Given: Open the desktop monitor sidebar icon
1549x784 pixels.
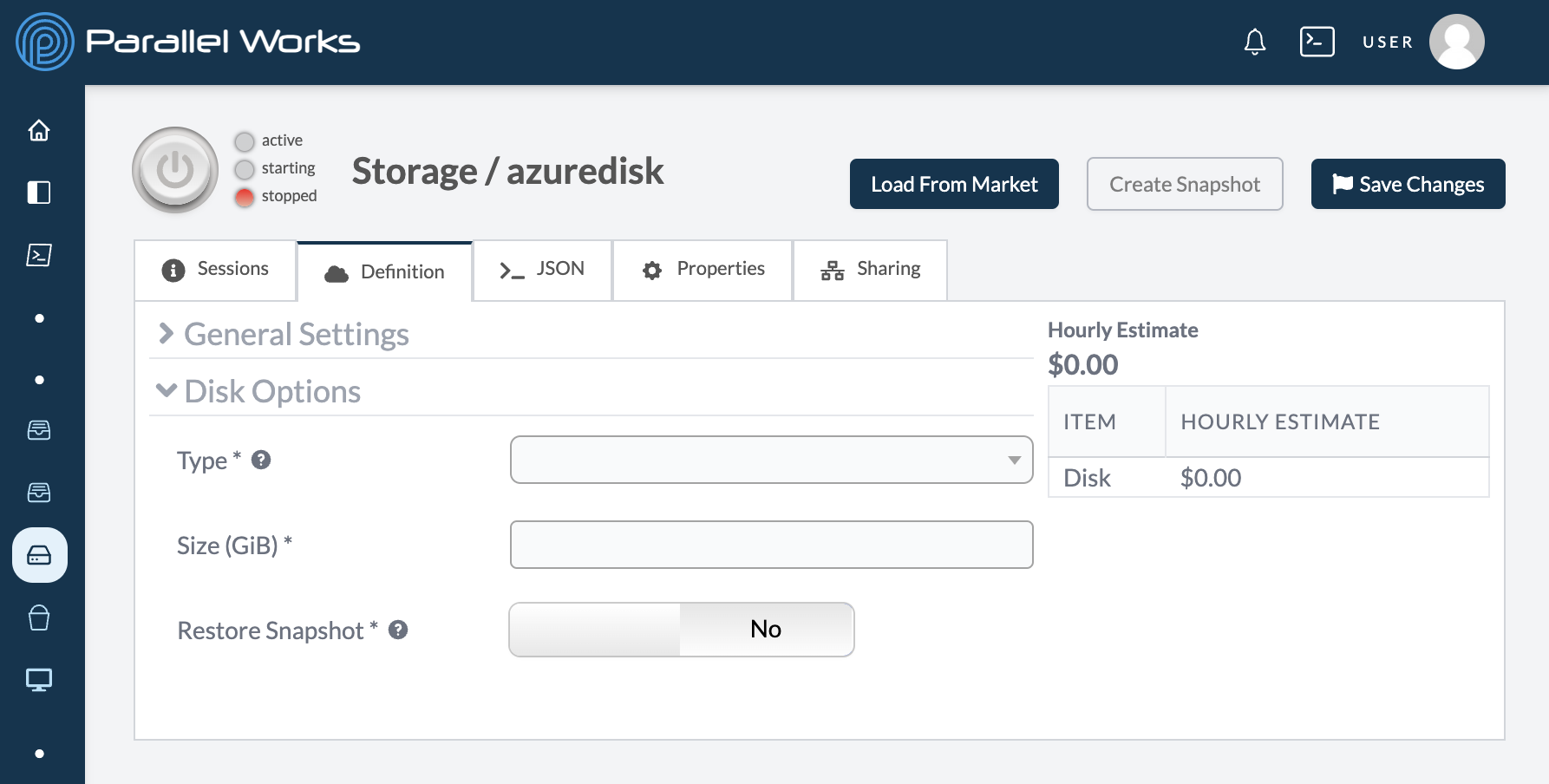Looking at the screenshot, I should 39,680.
